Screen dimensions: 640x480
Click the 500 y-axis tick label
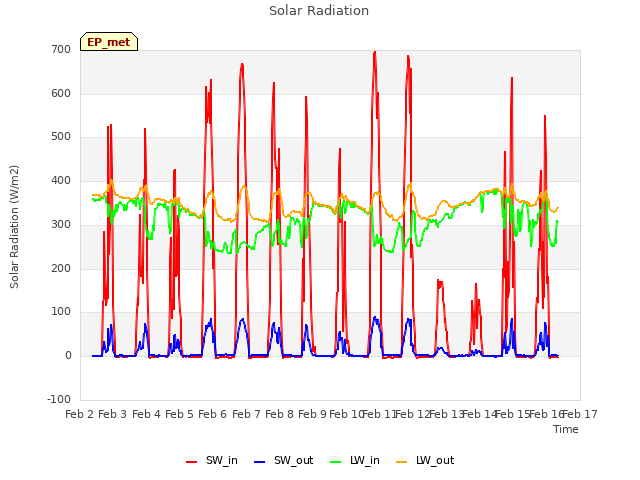[61, 137]
